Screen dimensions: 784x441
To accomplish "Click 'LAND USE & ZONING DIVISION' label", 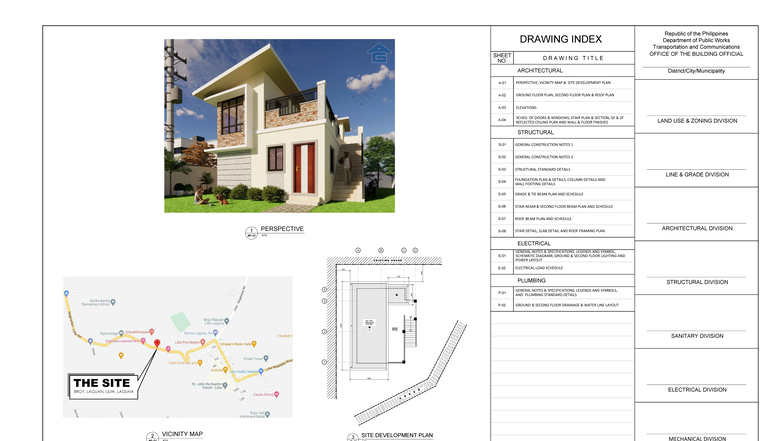I will 697,121.
